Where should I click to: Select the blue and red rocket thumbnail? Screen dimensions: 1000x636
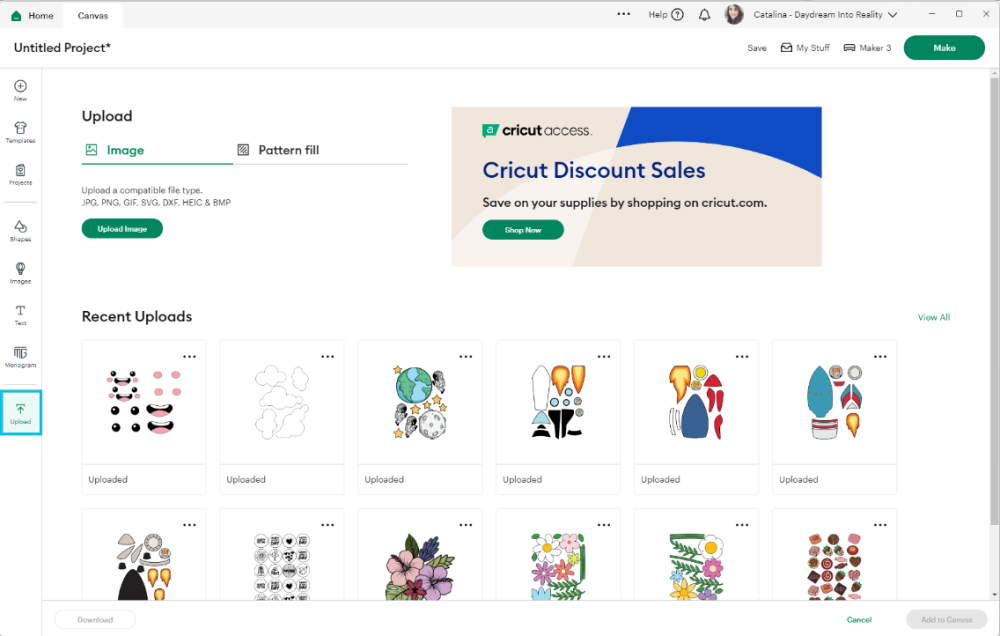coord(696,402)
